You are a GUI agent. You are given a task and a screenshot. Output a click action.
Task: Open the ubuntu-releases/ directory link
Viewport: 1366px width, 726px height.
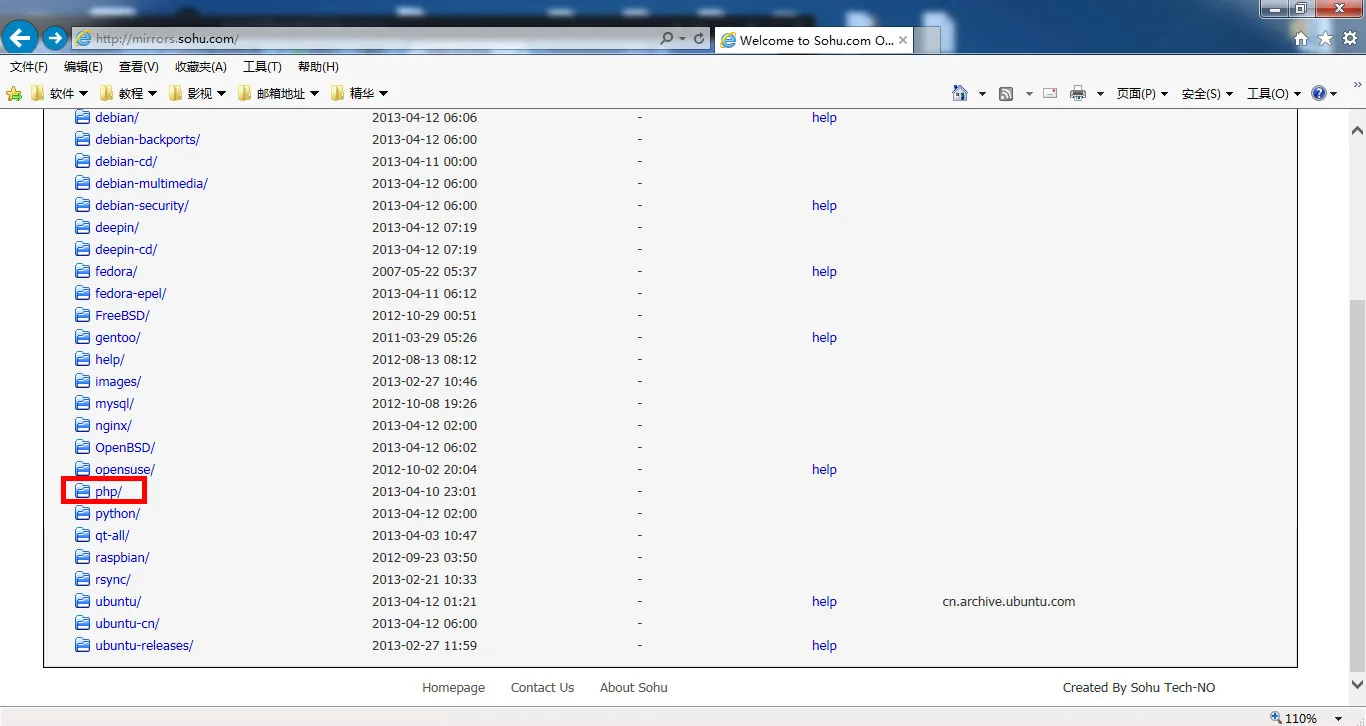[144, 645]
